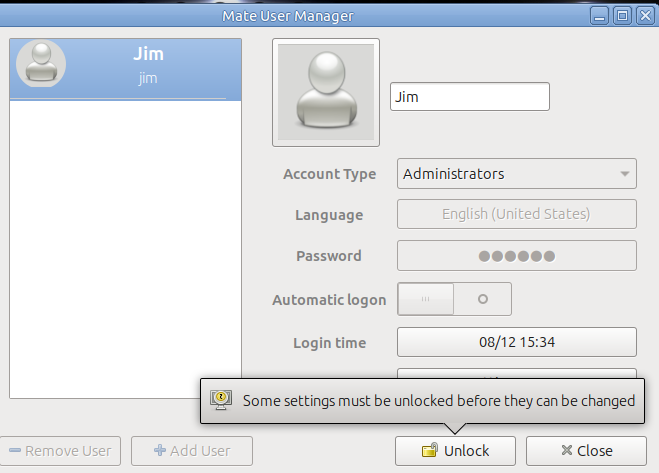Image resolution: width=659 pixels, height=473 pixels.
Task: Click the lock icon on Unlock button
Action: (x=430, y=450)
